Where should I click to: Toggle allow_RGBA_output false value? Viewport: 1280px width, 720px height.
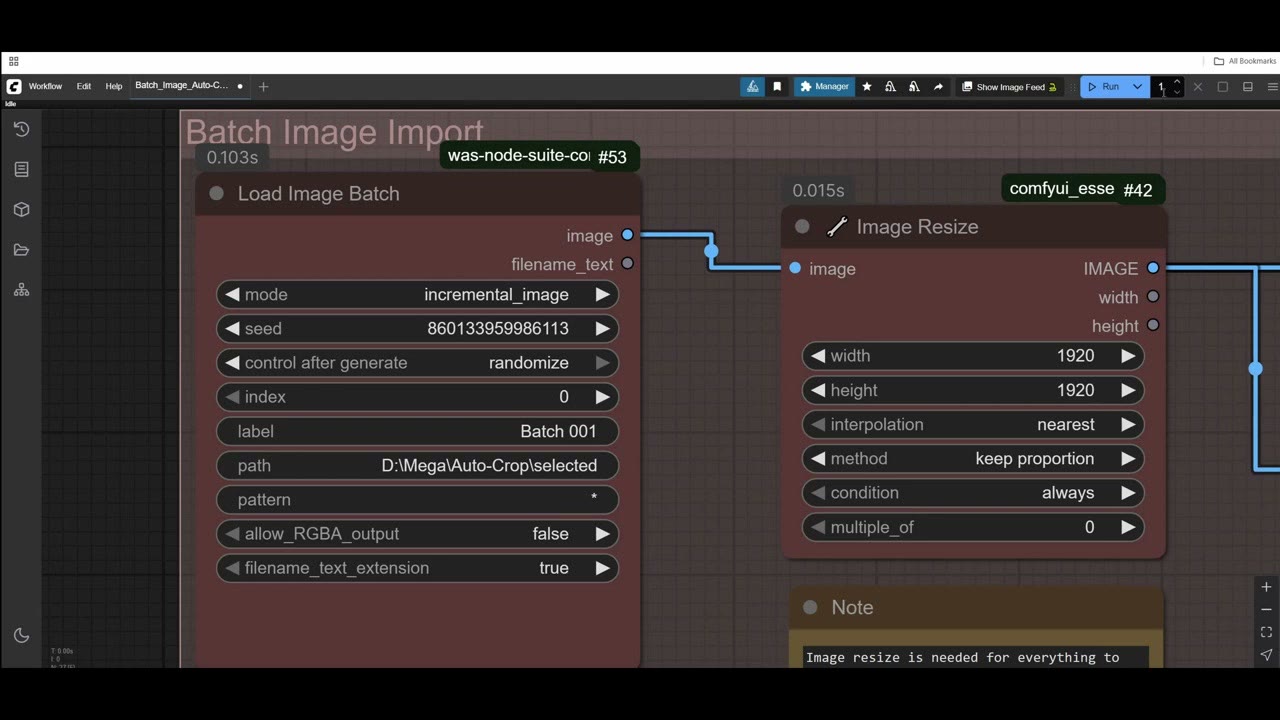(x=417, y=534)
